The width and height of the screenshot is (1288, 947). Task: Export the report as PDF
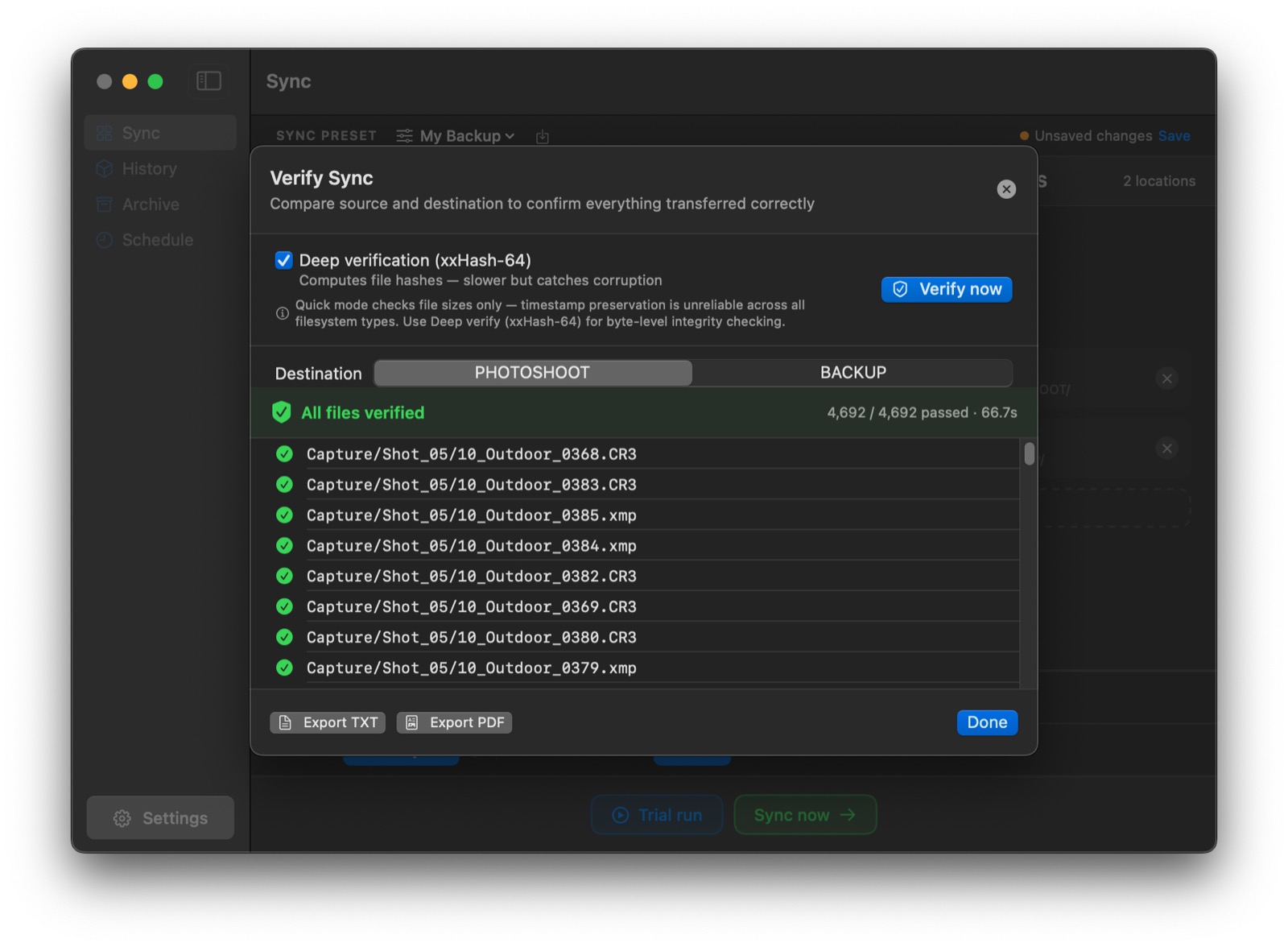(x=454, y=722)
